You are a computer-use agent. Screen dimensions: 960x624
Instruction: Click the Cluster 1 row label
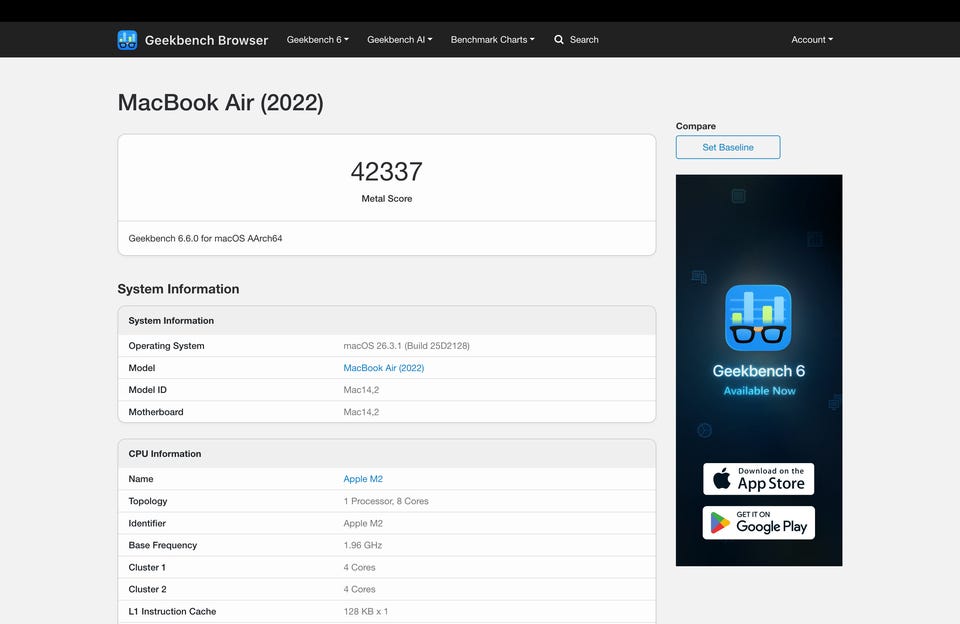pyautogui.click(x=147, y=567)
